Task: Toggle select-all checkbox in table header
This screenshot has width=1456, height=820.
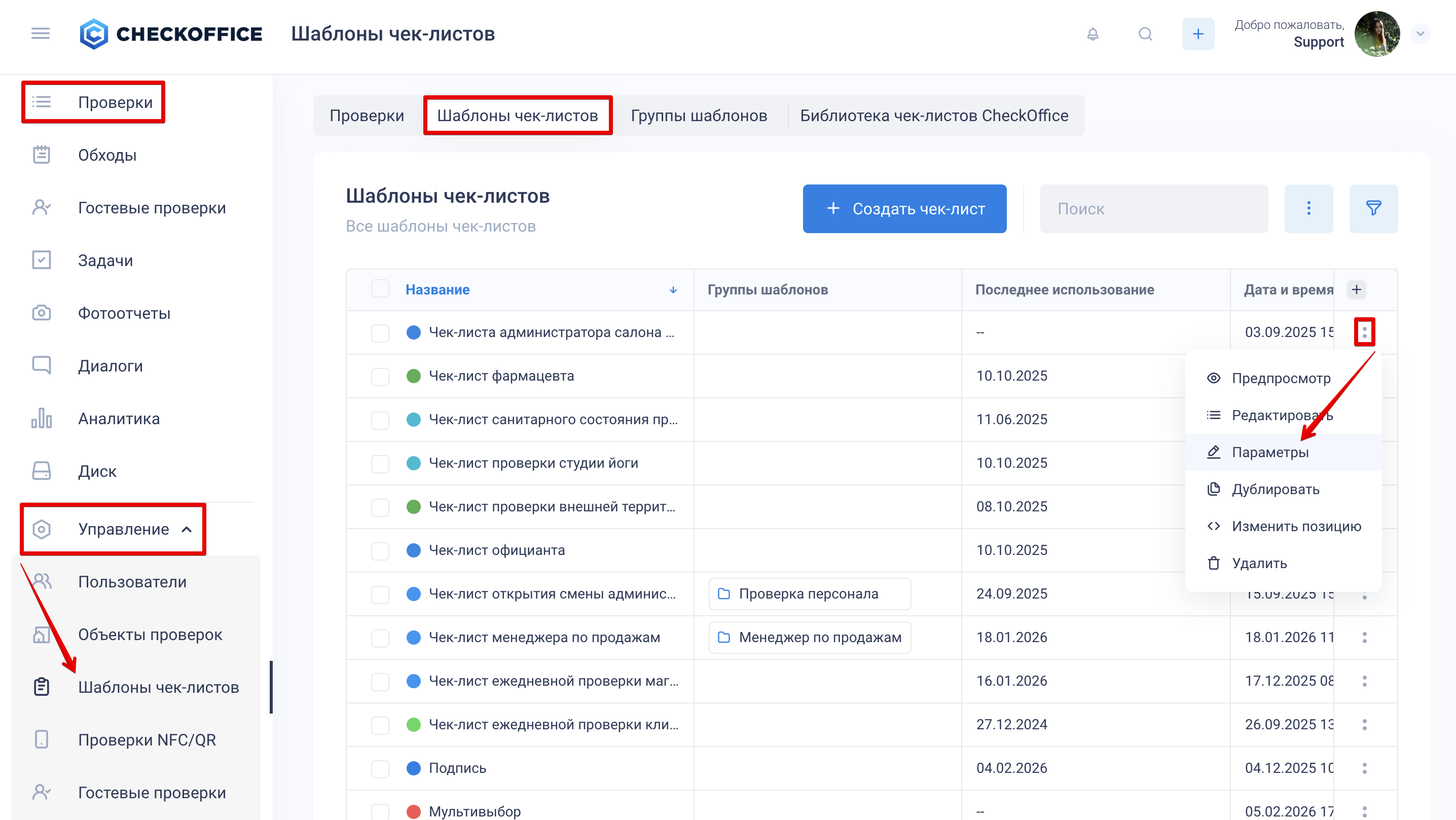Action: 380,289
